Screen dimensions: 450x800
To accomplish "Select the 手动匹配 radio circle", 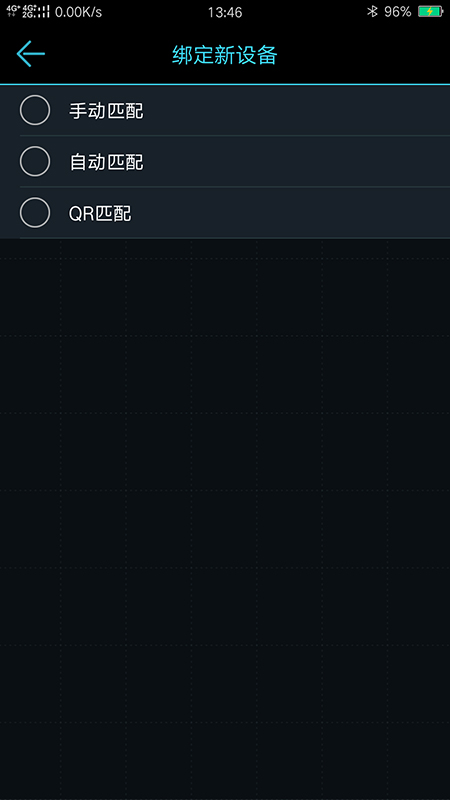I will click(x=35, y=110).
